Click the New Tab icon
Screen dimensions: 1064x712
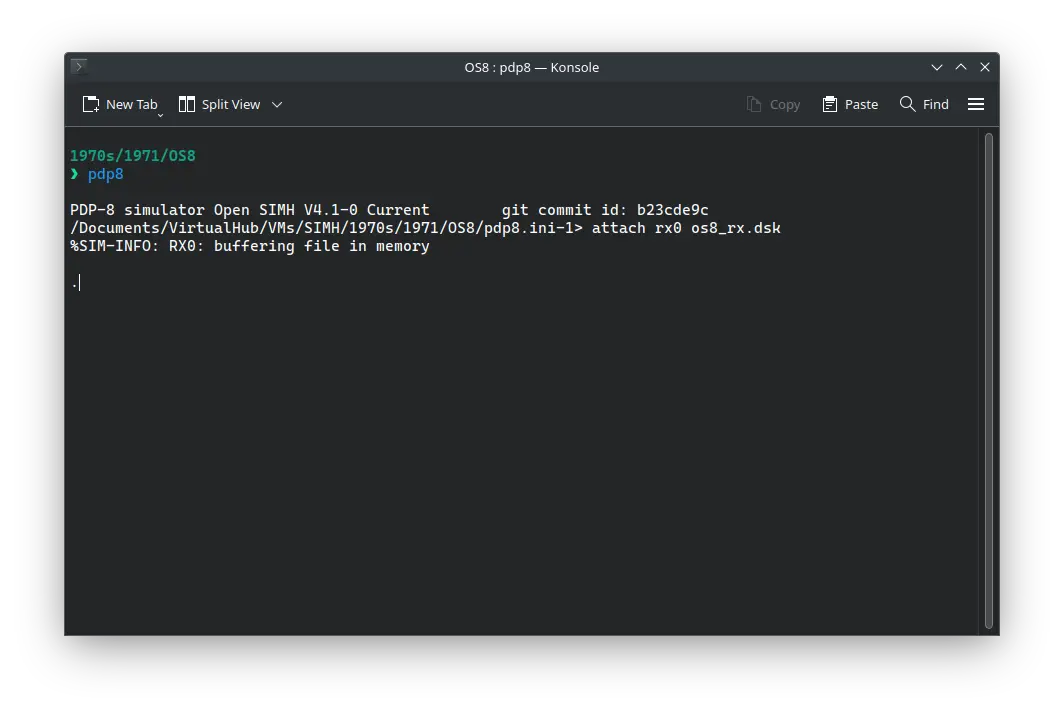click(91, 104)
